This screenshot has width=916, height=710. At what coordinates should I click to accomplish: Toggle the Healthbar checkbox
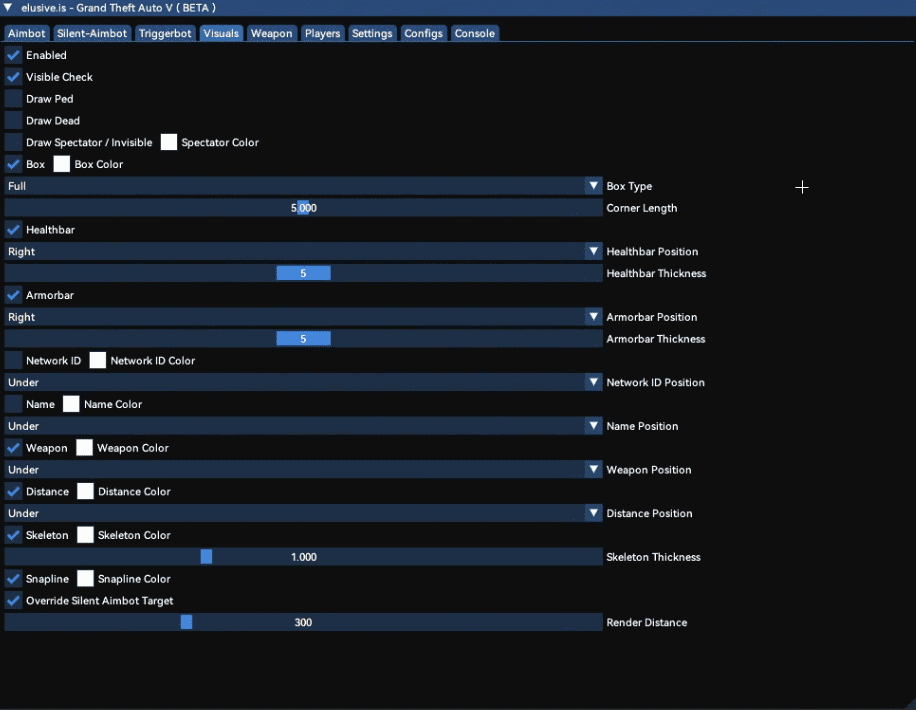tap(13, 230)
